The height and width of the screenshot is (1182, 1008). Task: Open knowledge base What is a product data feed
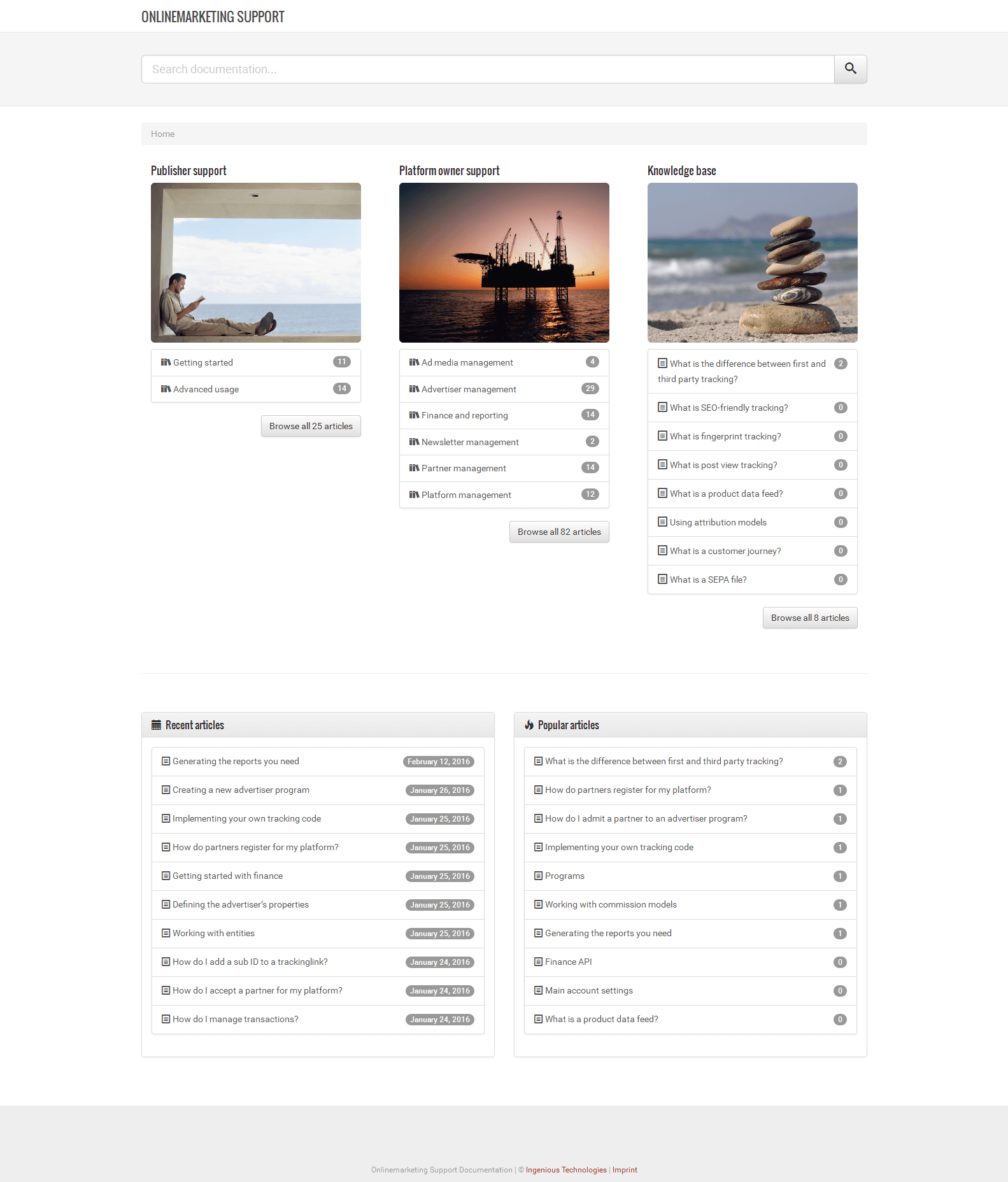click(753, 494)
